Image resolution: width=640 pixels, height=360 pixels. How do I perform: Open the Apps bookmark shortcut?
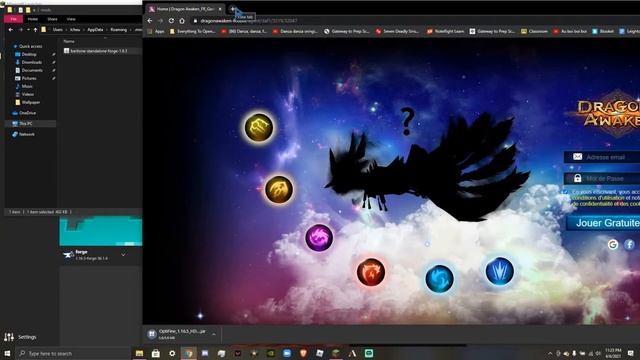(x=156, y=31)
